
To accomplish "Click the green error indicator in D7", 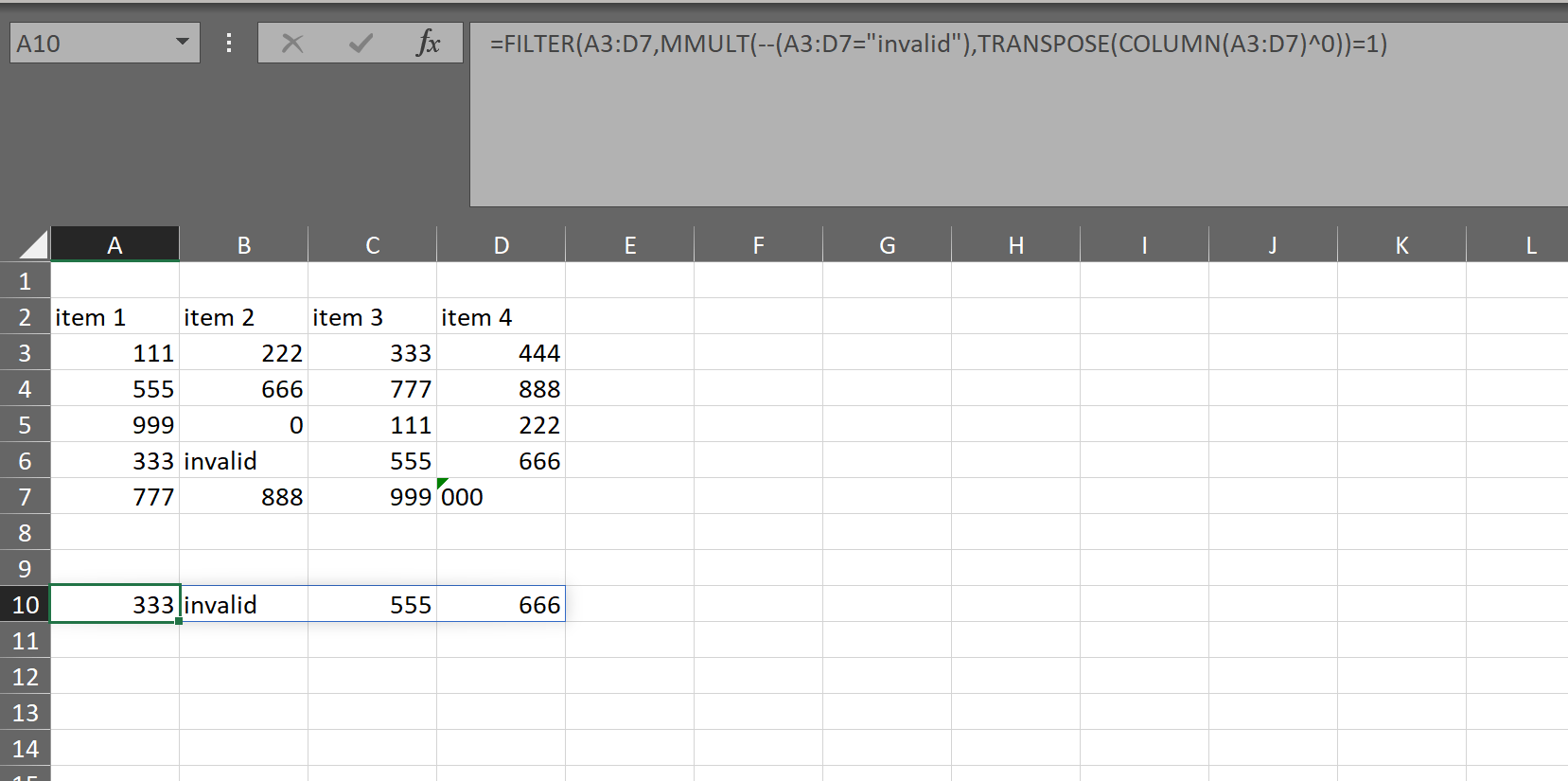I will click(441, 483).
